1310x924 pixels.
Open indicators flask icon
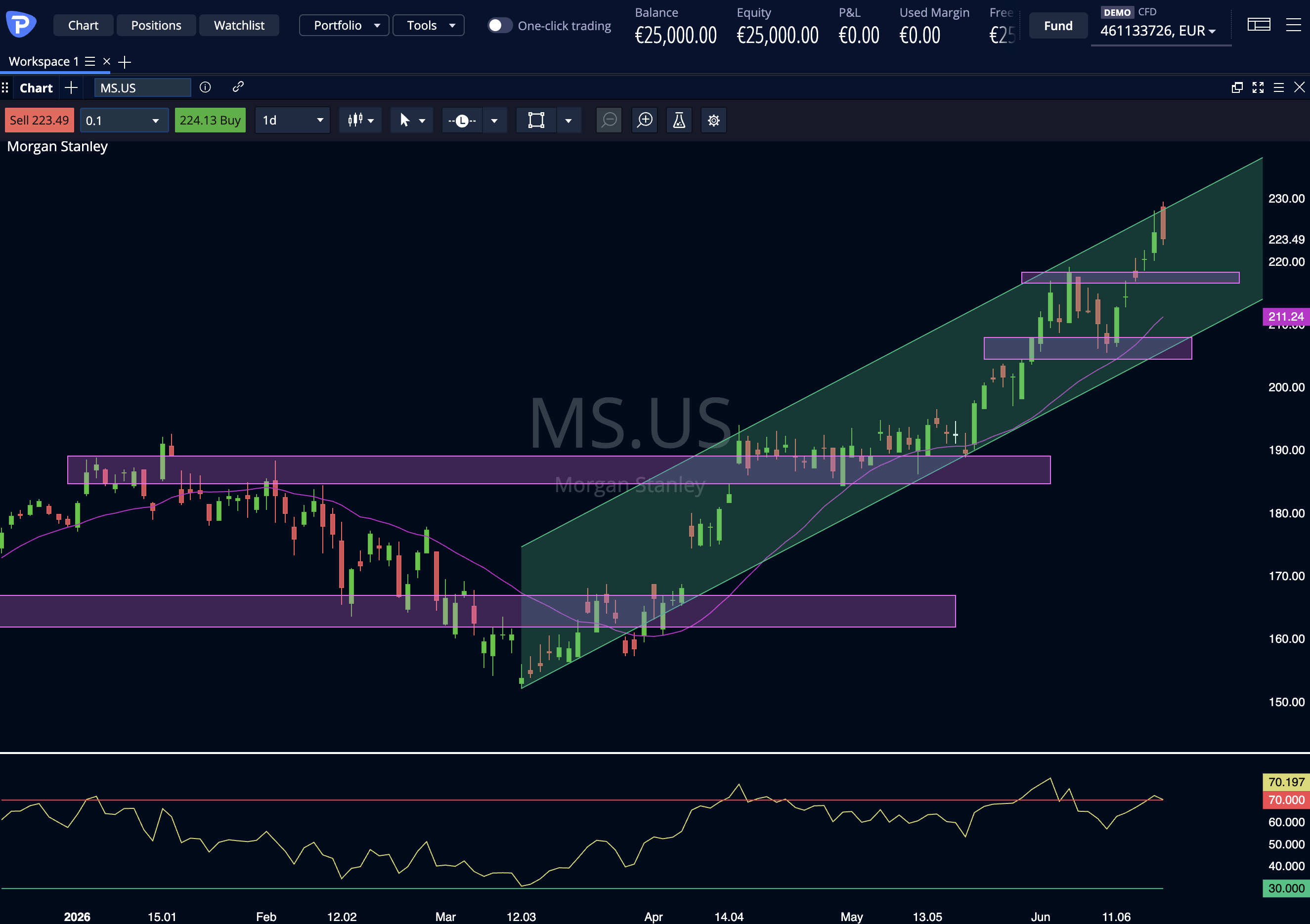tap(679, 121)
